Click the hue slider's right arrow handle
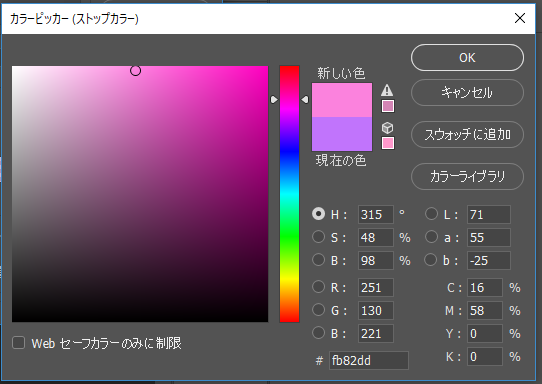 point(305,100)
